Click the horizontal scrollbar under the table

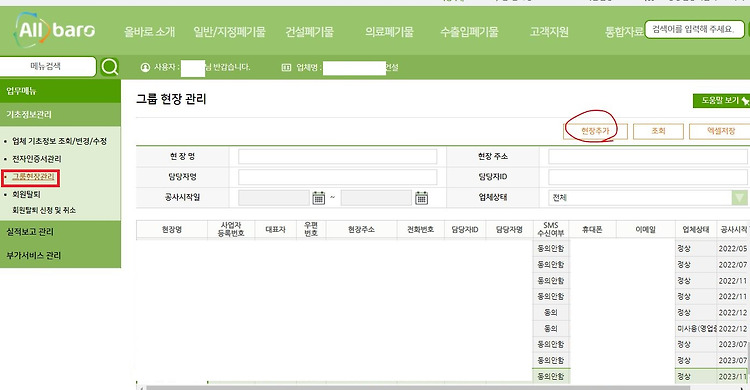tap(419, 388)
